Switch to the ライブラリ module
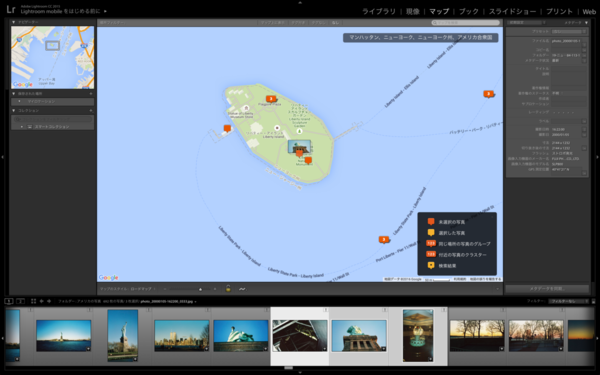The width and height of the screenshot is (600, 375). (x=378, y=11)
